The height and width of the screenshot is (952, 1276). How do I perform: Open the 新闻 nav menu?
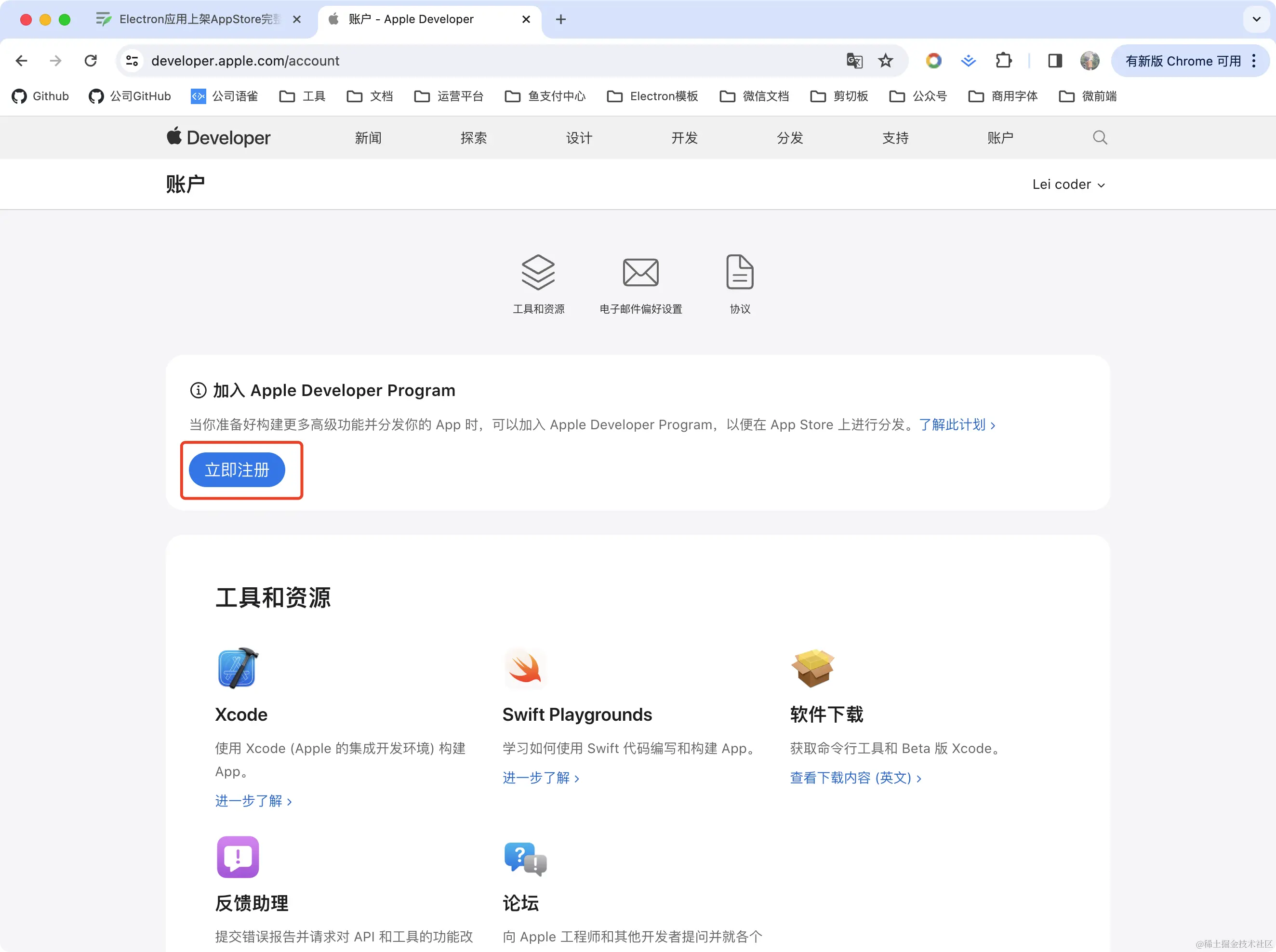(368, 138)
